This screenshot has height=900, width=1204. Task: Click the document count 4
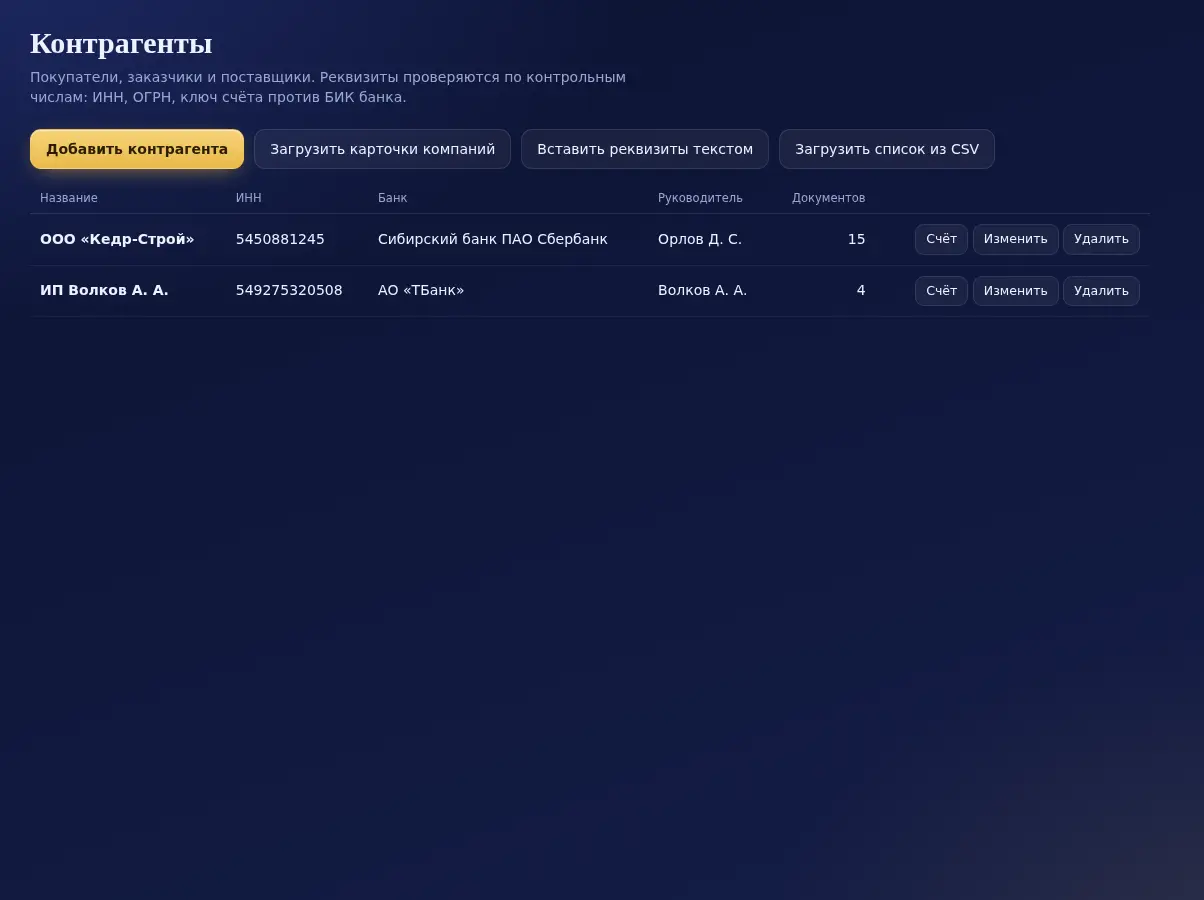click(861, 290)
